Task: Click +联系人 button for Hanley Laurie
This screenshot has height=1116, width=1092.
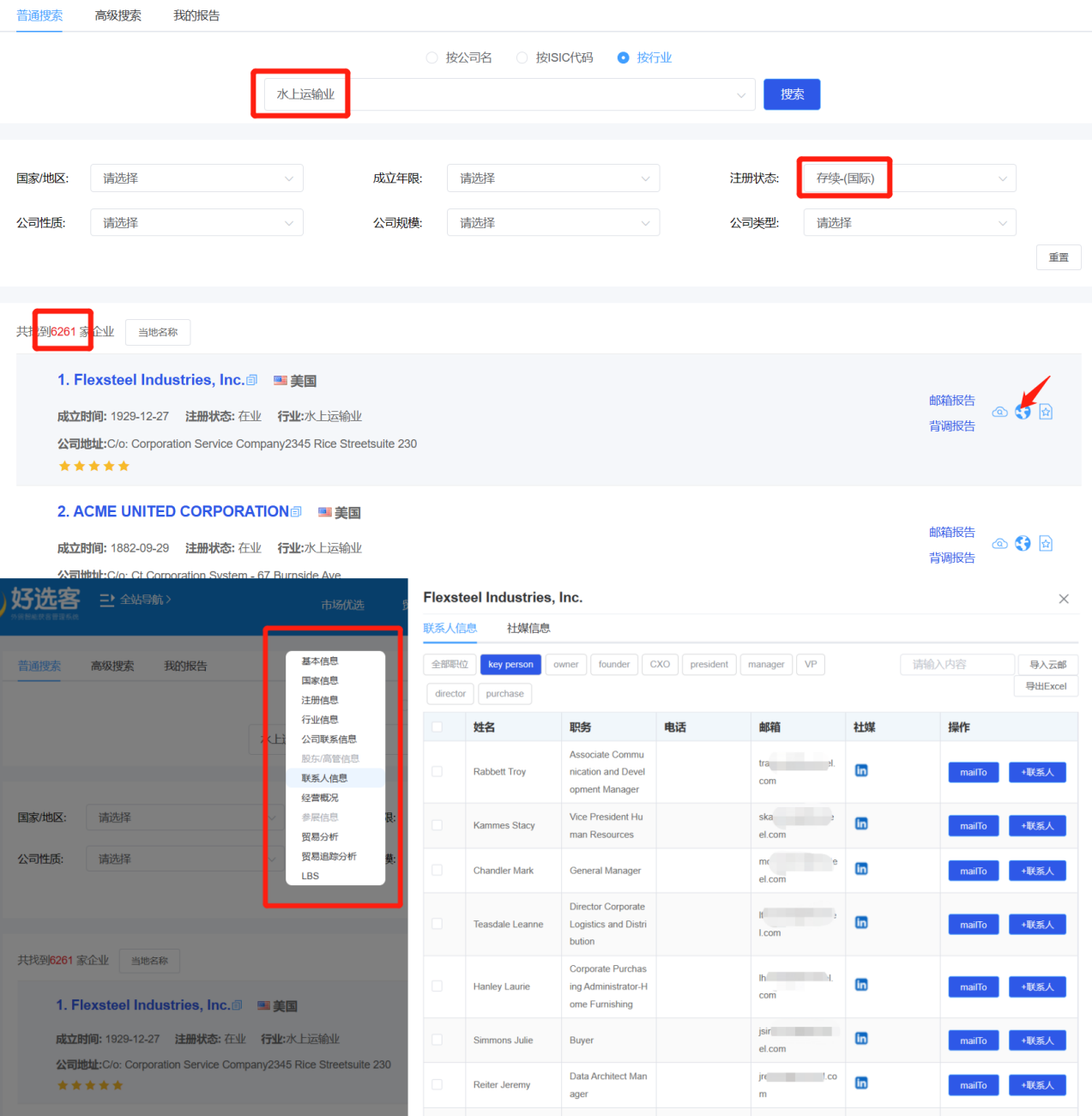Action: pos(1037,986)
